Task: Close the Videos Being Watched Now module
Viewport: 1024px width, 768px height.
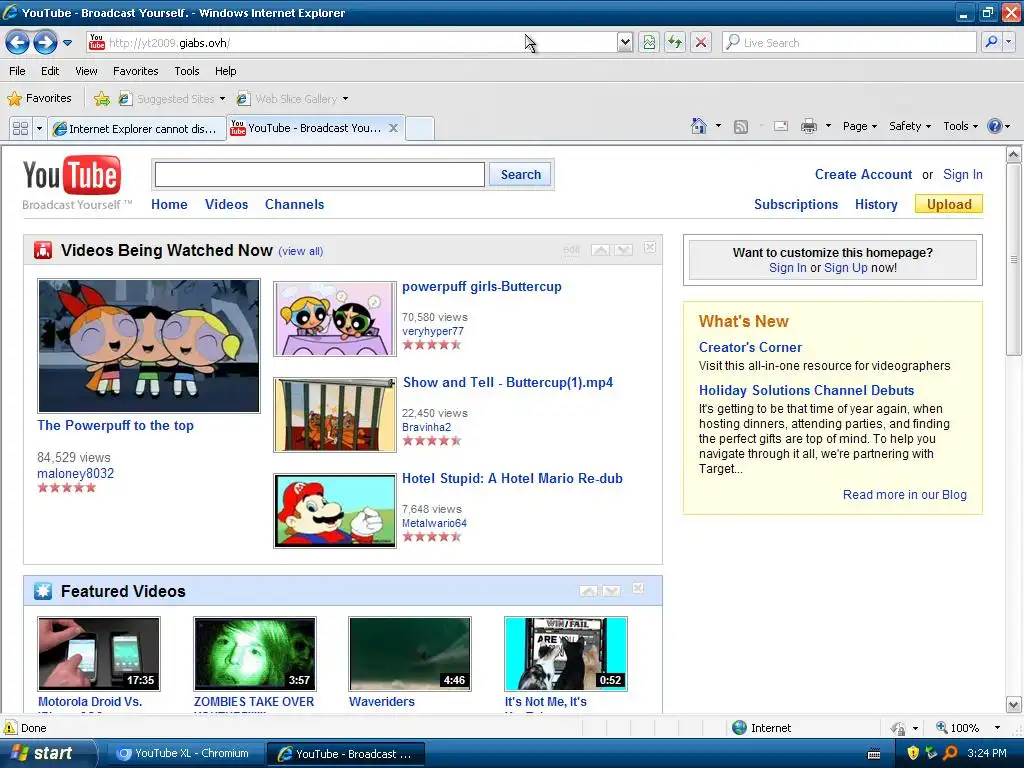Action: click(650, 248)
